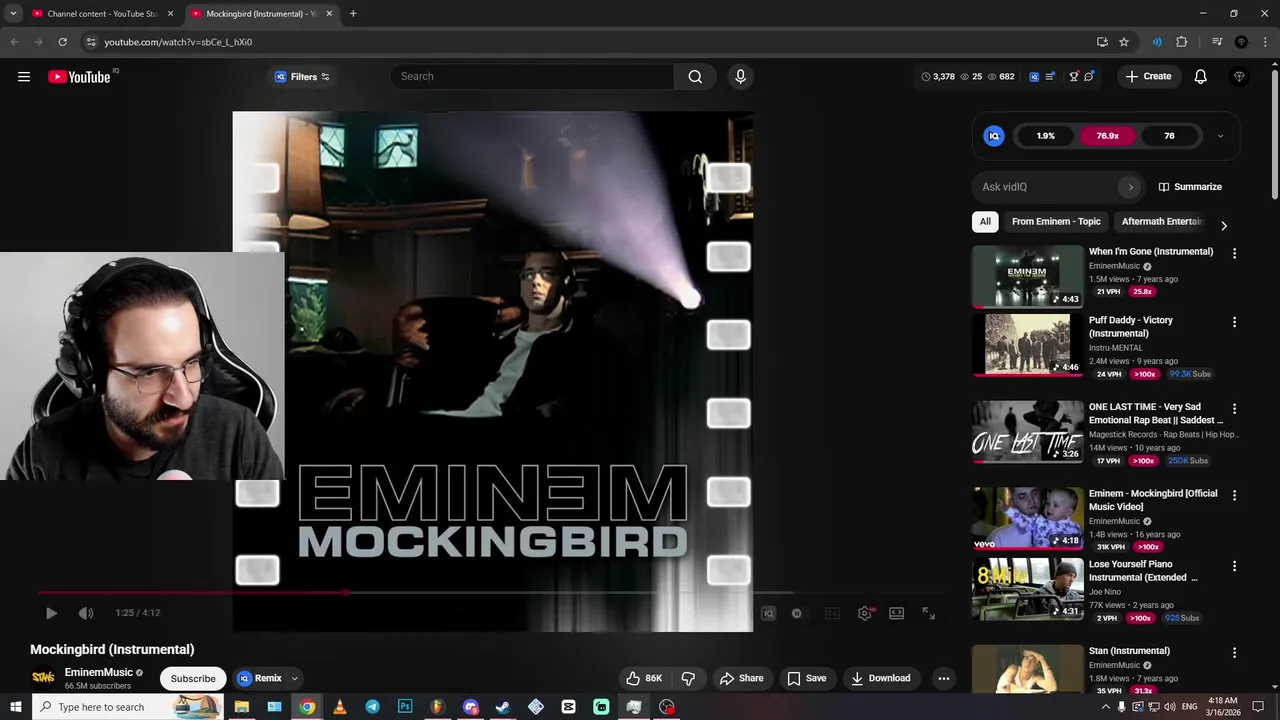Save the video to a playlist
1280x720 pixels.
[807, 678]
